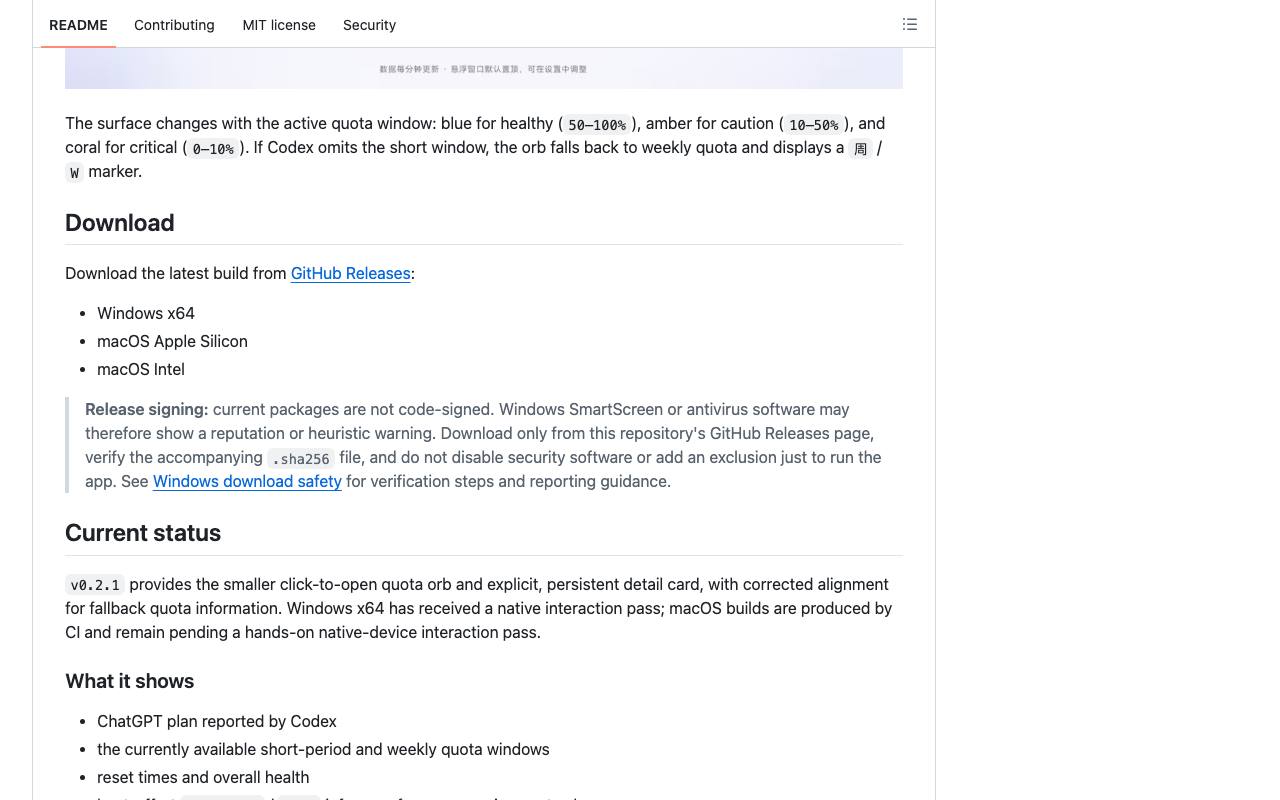Click the 10–50% code badge
The image size is (1280, 800).
tap(814, 124)
